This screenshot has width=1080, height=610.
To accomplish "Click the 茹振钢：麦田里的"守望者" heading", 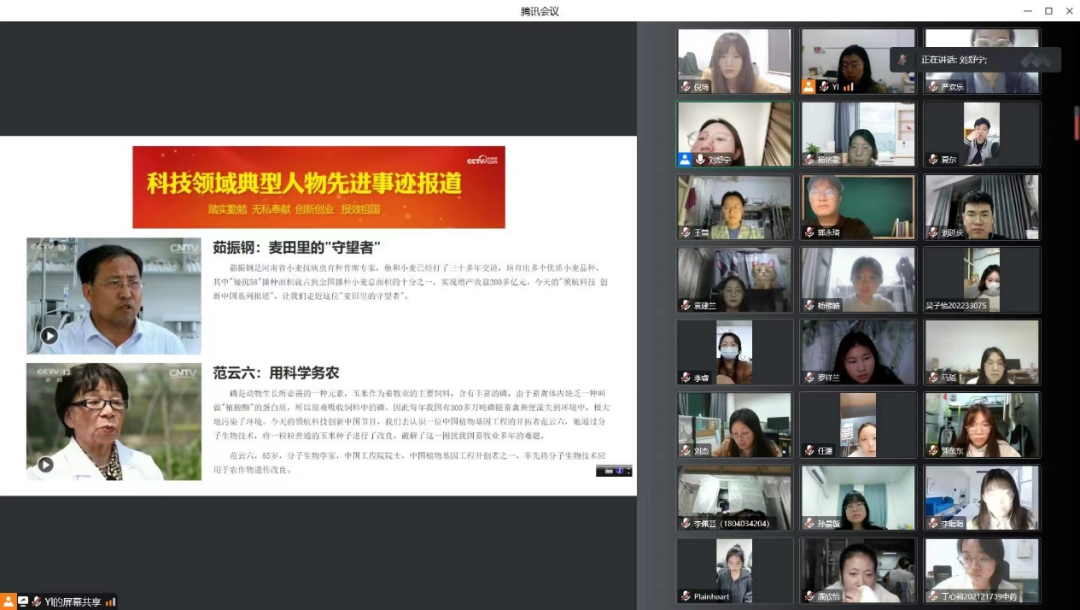I will 297,247.
